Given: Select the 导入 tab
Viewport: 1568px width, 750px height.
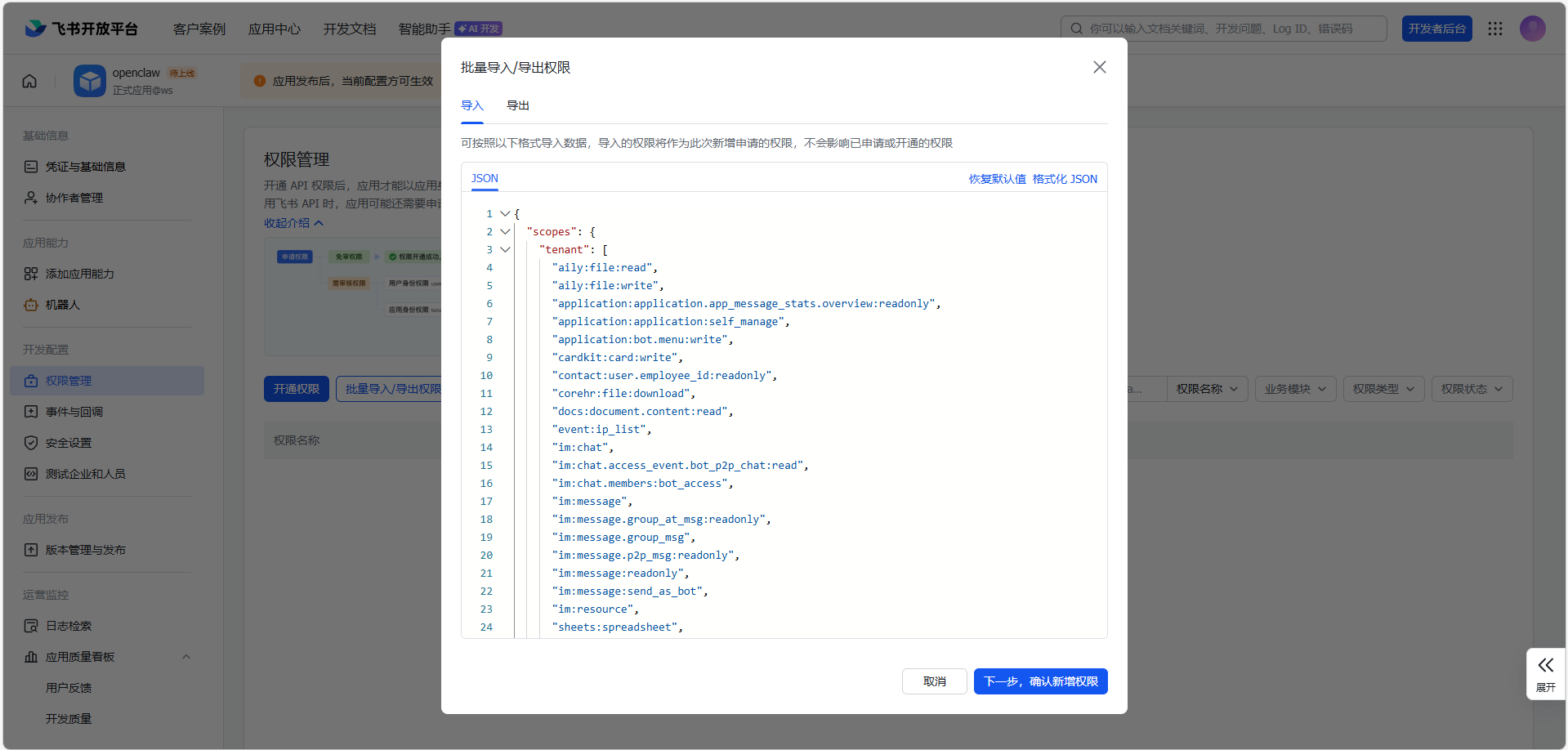Looking at the screenshot, I should (x=472, y=105).
